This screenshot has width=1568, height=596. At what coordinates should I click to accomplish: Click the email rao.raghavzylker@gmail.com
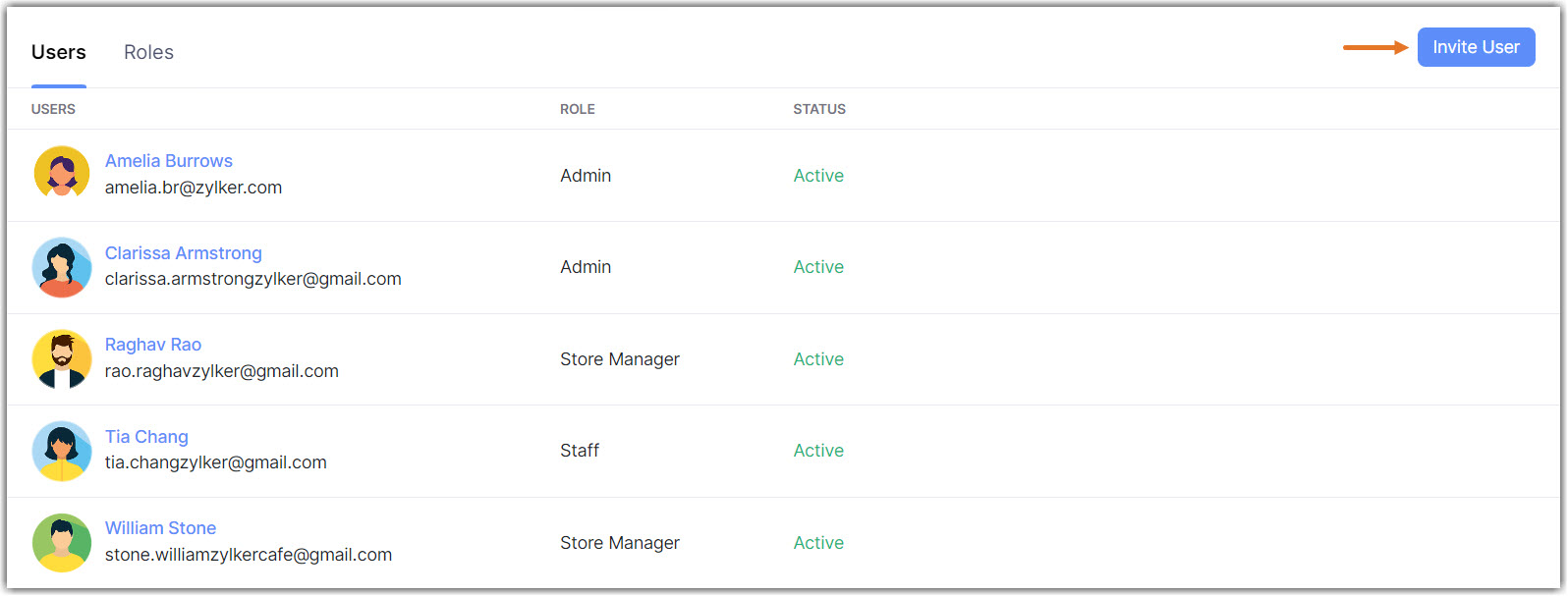click(222, 371)
